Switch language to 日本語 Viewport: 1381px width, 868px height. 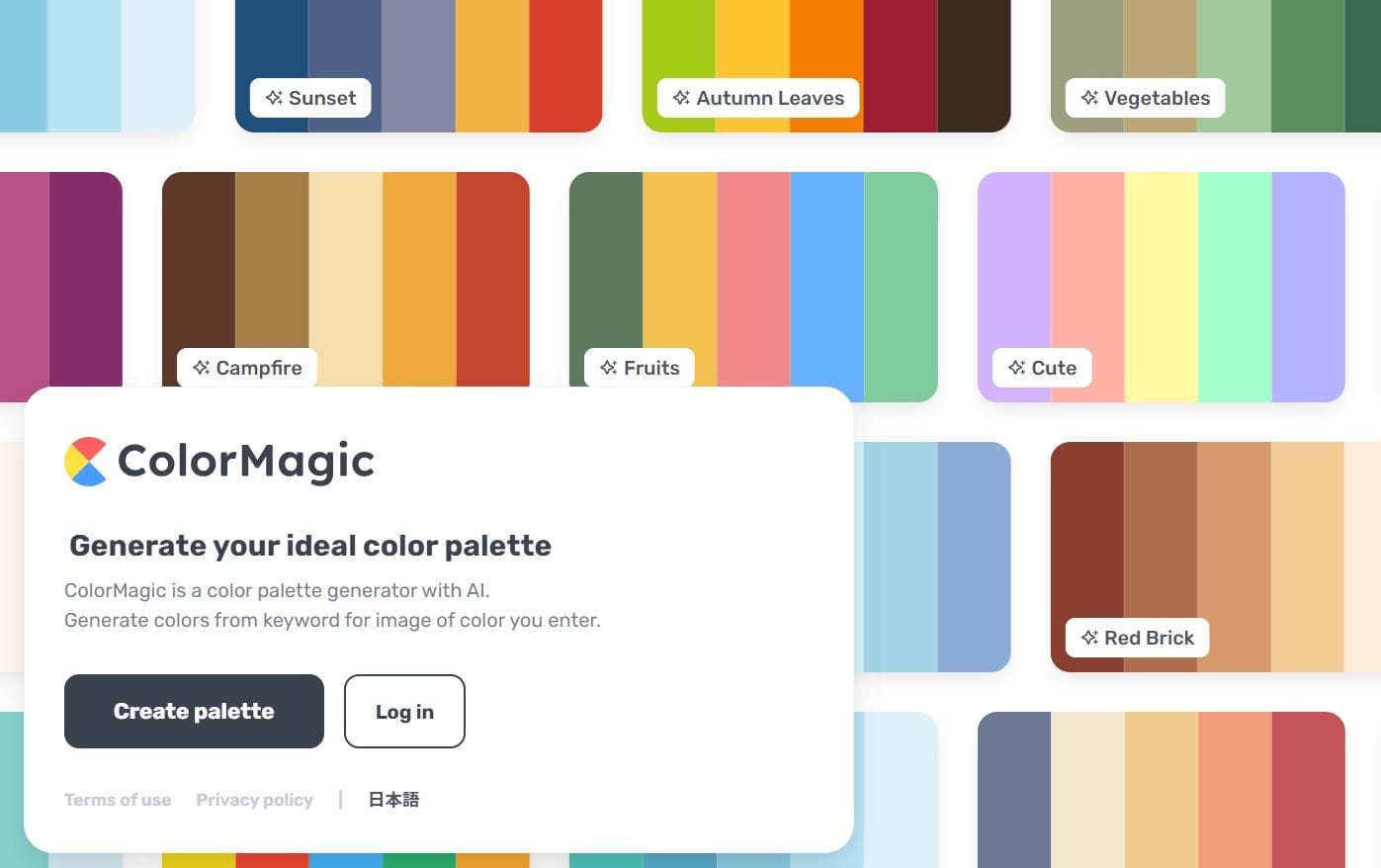click(x=393, y=800)
